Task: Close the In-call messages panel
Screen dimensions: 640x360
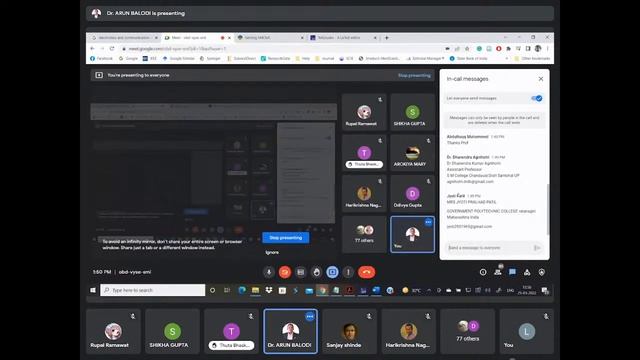Action: [x=541, y=79]
